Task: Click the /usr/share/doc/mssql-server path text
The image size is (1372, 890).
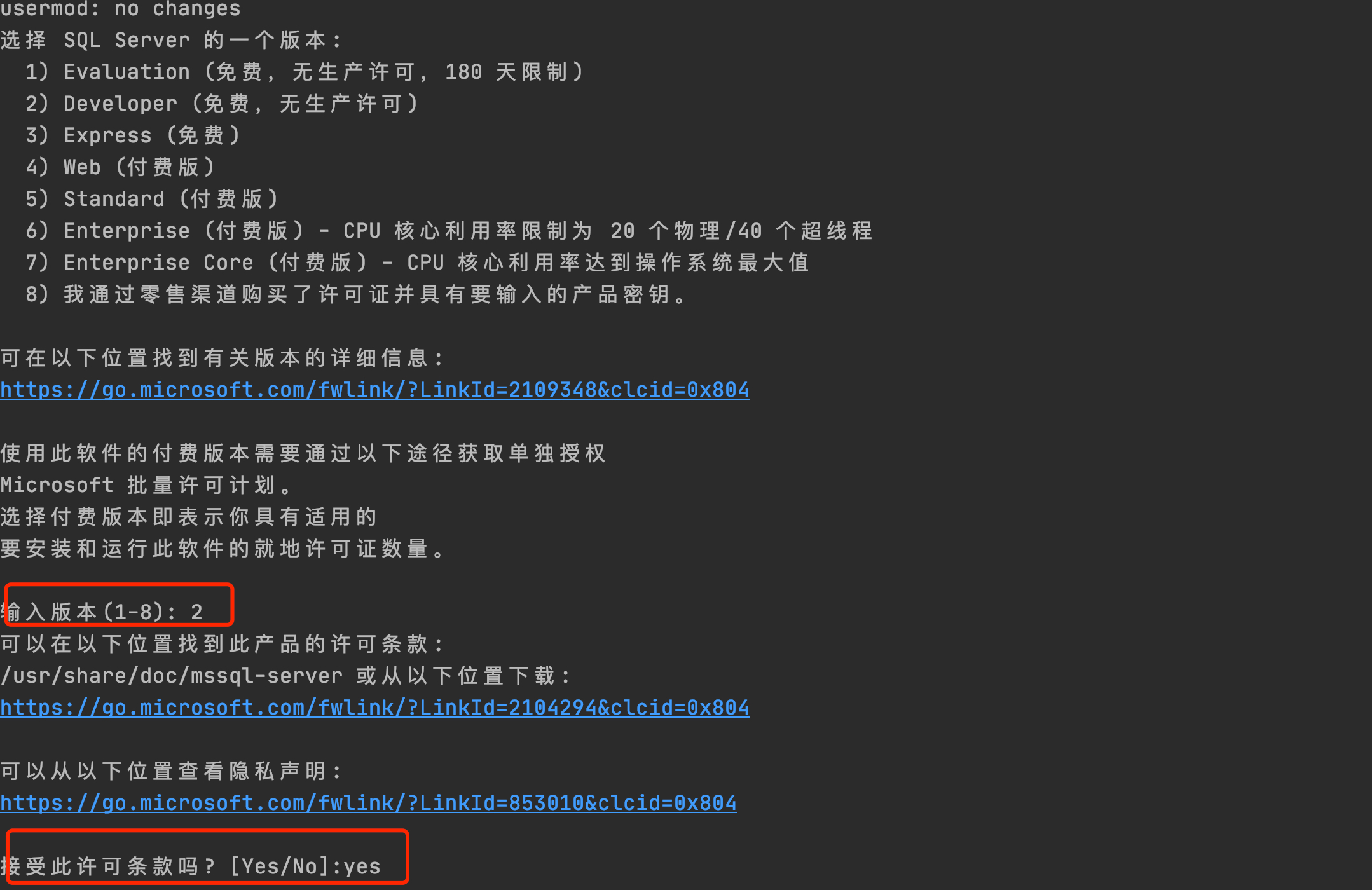Action: 172,676
